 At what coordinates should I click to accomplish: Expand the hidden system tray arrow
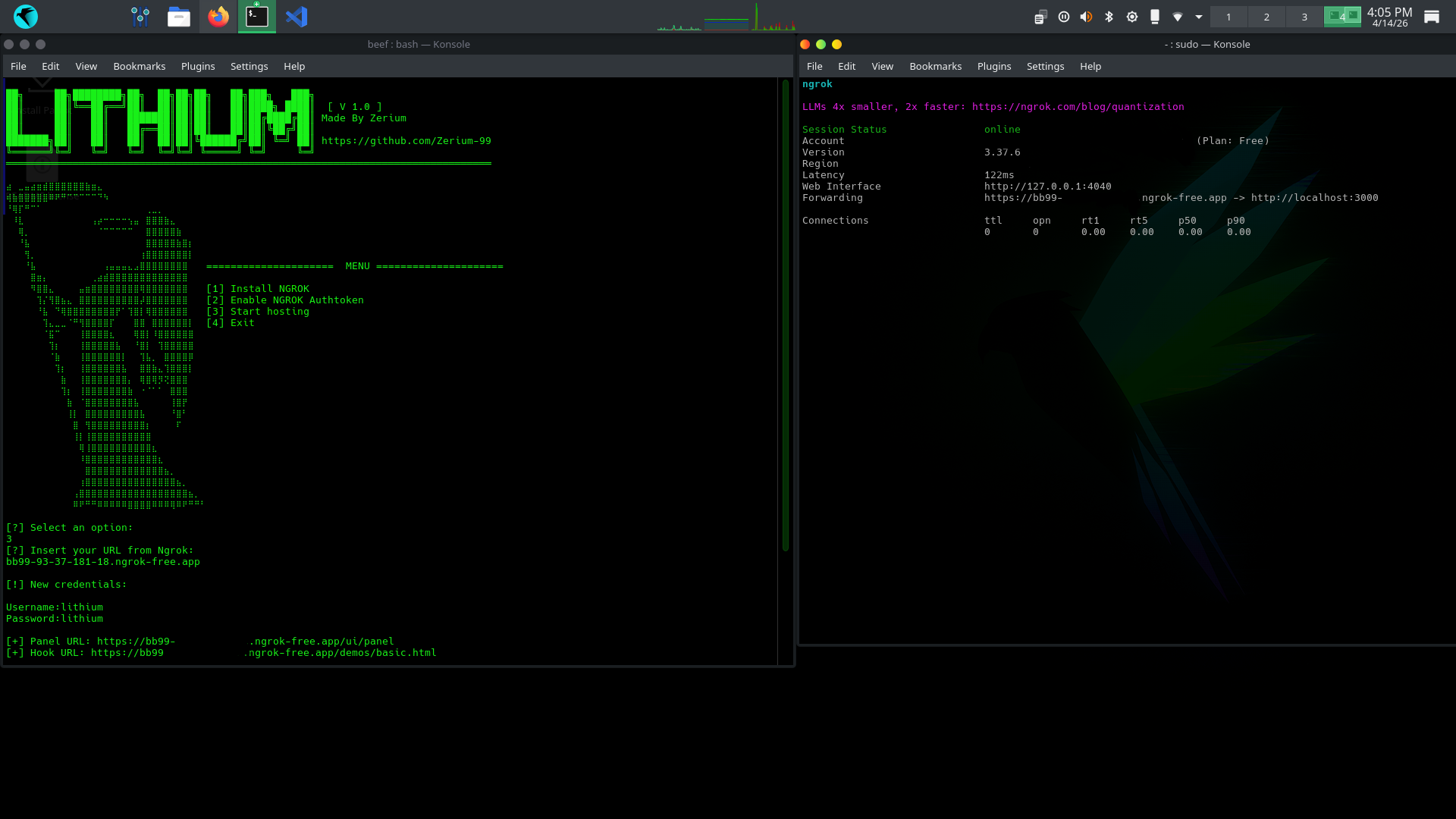tap(1199, 17)
